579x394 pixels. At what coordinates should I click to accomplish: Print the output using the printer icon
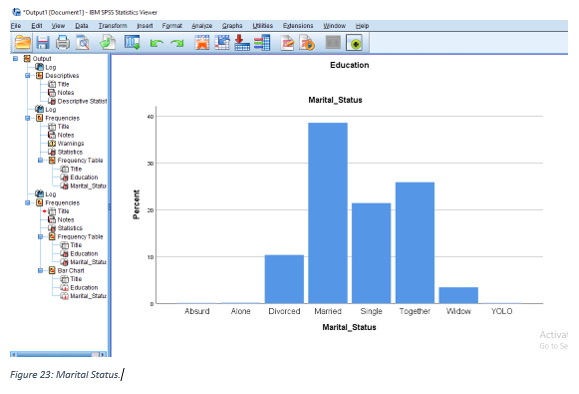click(x=63, y=43)
